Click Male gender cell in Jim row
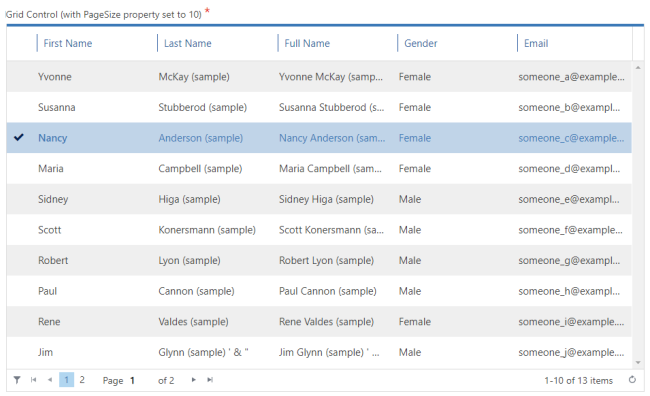This screenshot has width=650, height=396. 410,352
